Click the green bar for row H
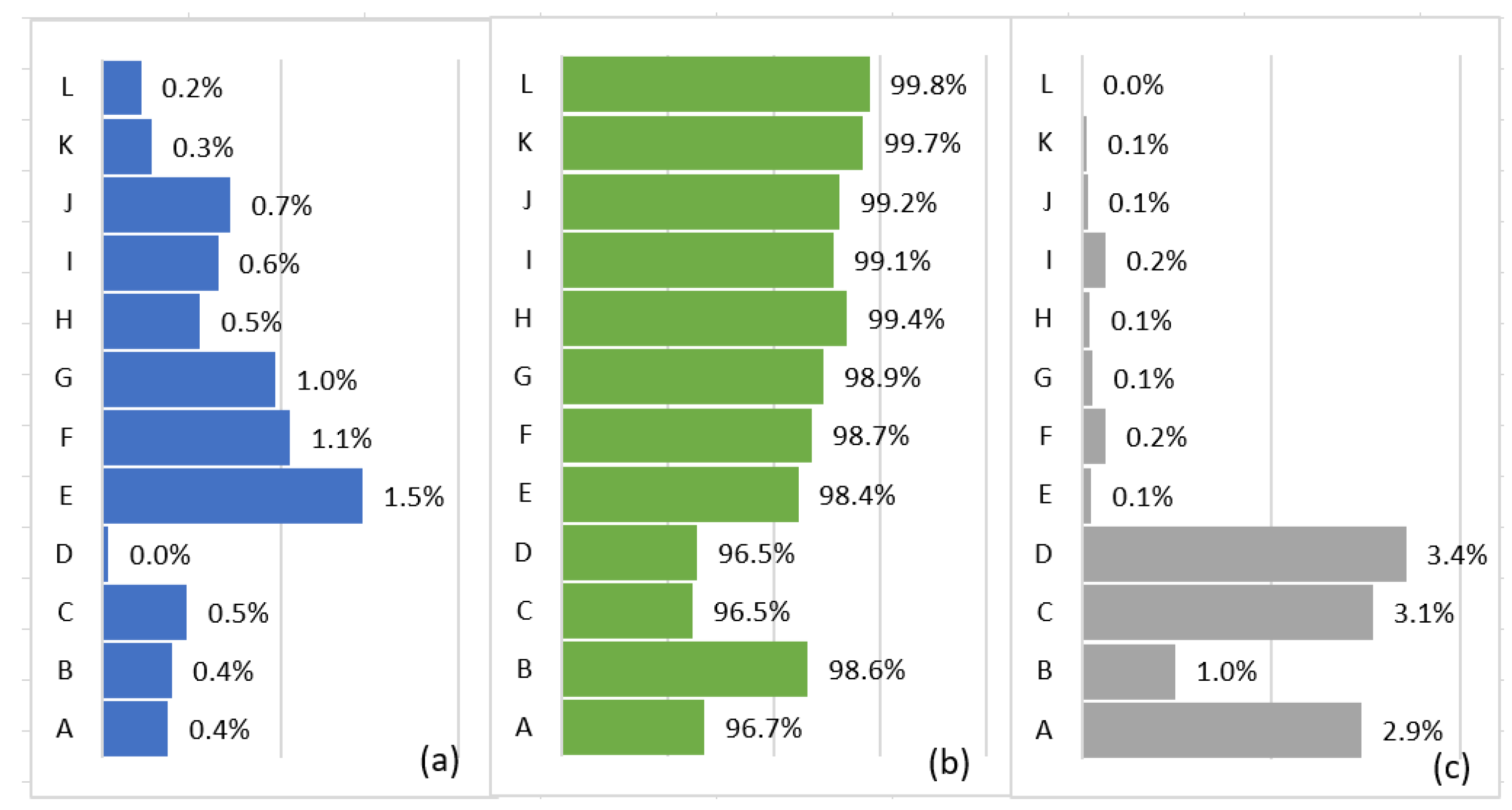Screen dimensions: 1512x810 pos(705,319)
